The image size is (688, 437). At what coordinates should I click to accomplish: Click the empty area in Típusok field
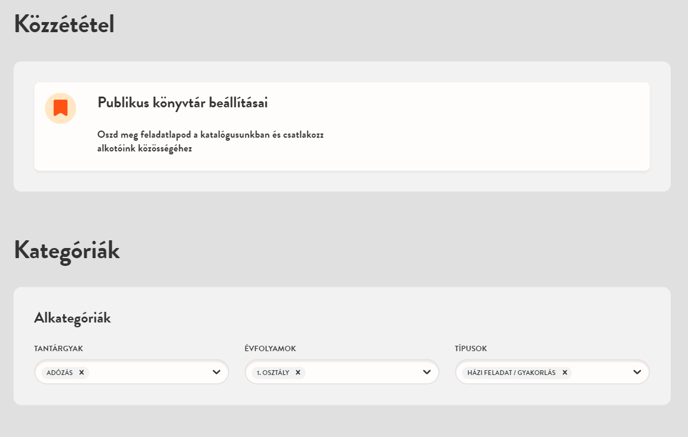click(x=600, y=373)
